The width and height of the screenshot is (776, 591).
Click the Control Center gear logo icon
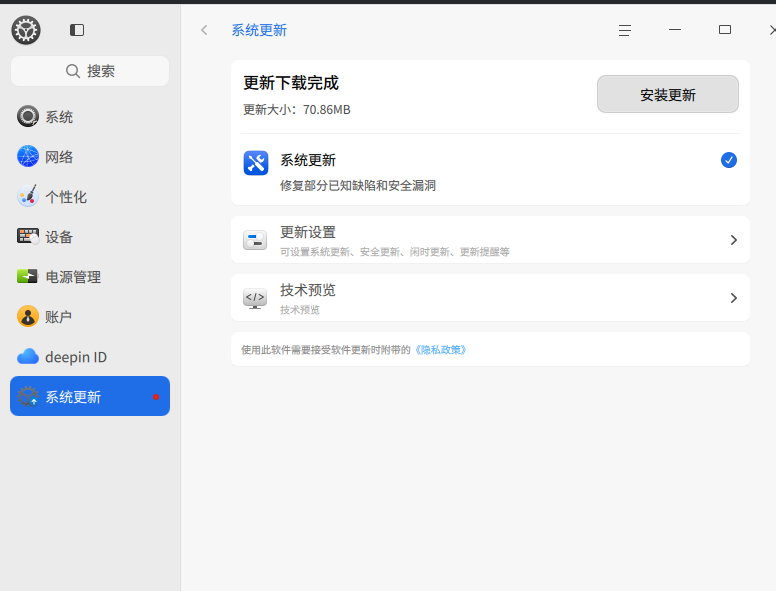(x=26, y=30)
